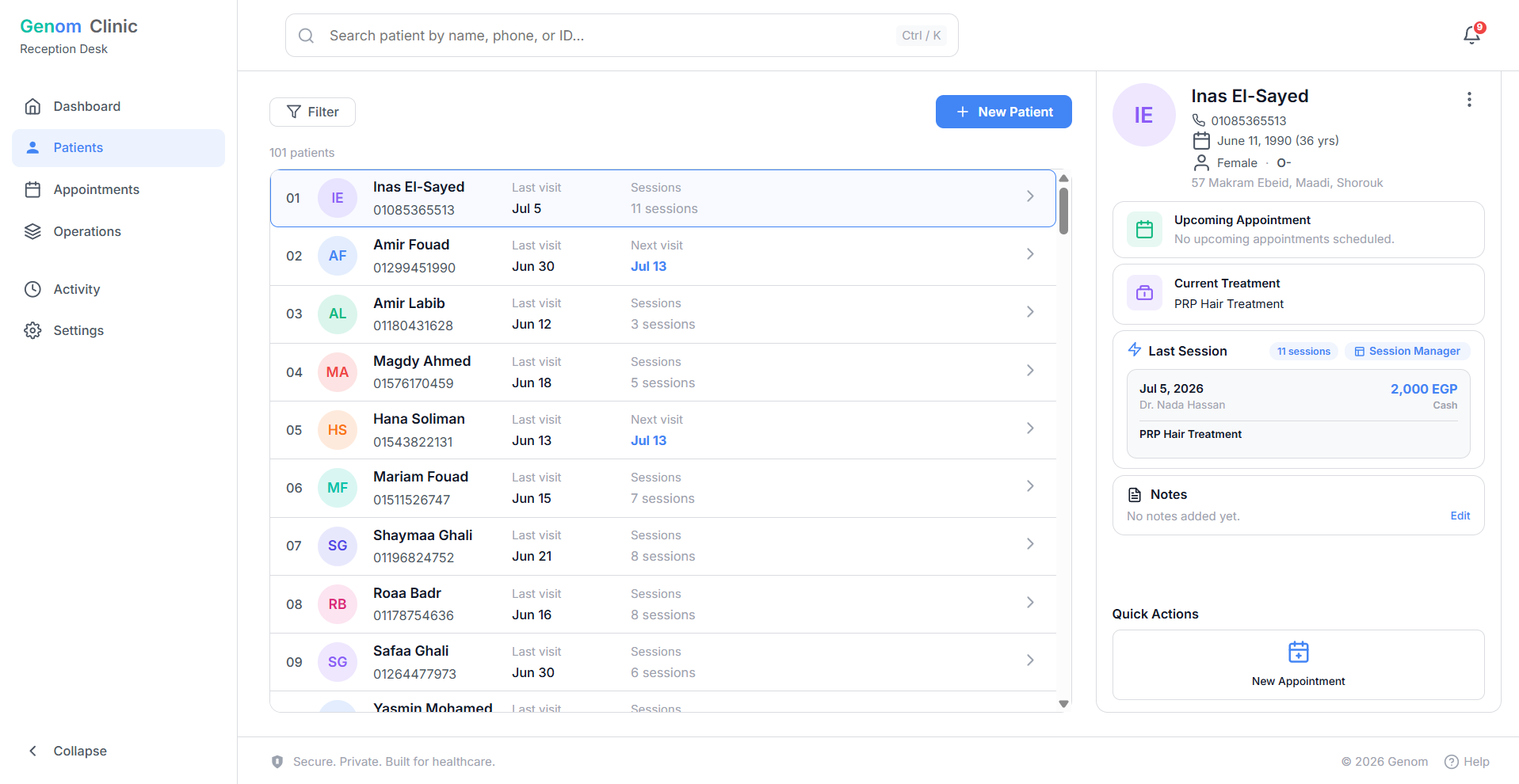
Task: Click Amir Fouad's Jul 13 next visit
Action: click(x=649, y=266)
